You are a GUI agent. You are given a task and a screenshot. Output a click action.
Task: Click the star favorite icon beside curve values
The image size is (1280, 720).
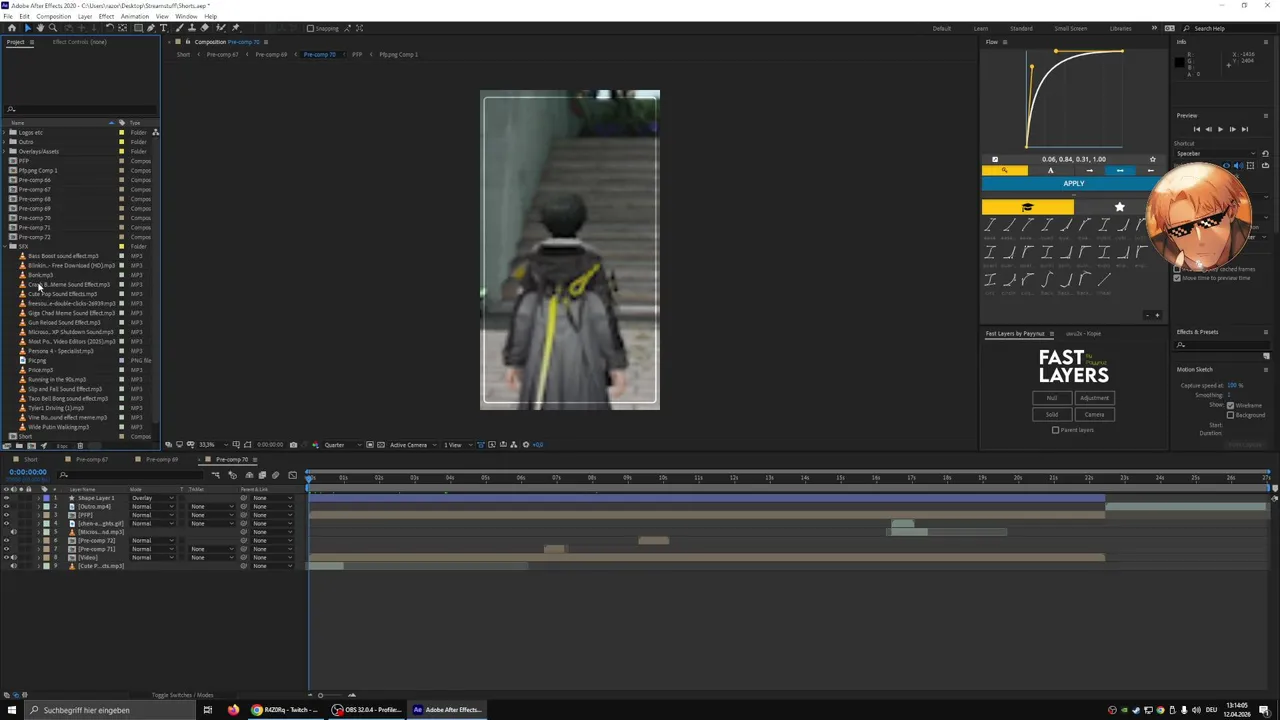click(1152, 160)
